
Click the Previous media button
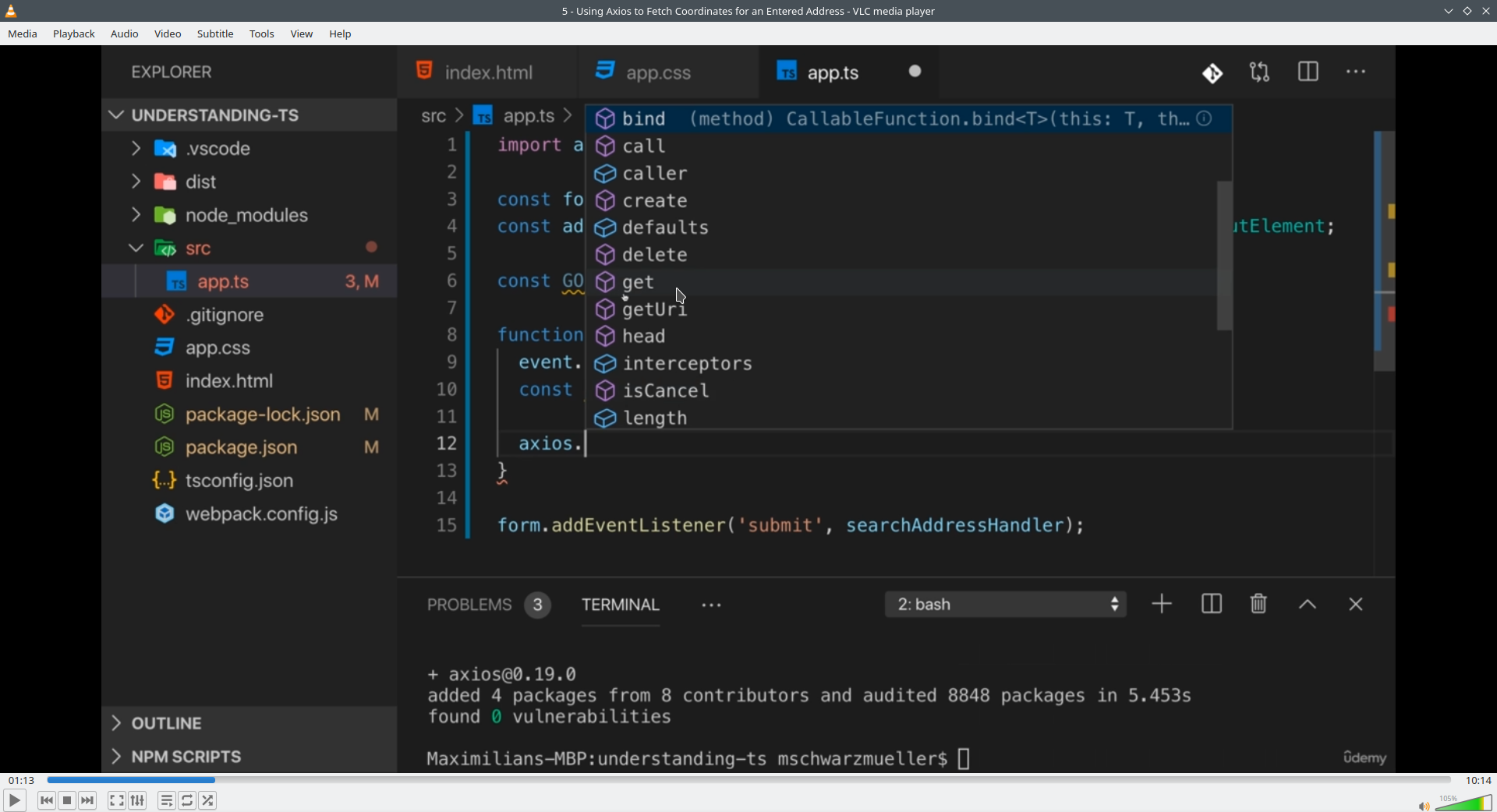[x=46, y=800]
